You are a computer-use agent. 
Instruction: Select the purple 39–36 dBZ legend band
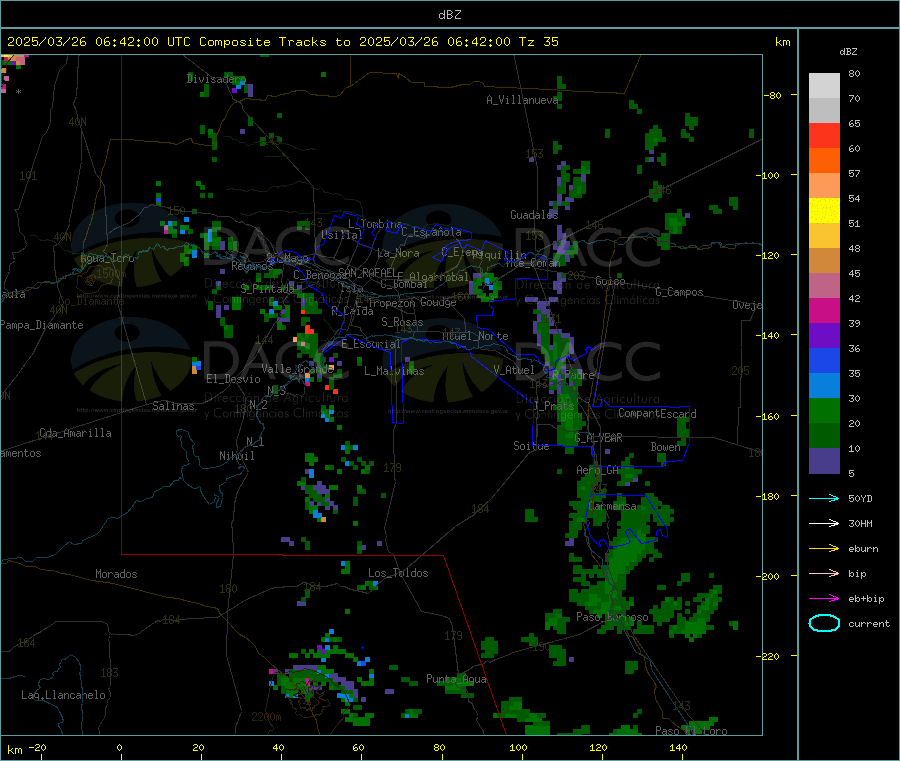click(x=824, y=336)
